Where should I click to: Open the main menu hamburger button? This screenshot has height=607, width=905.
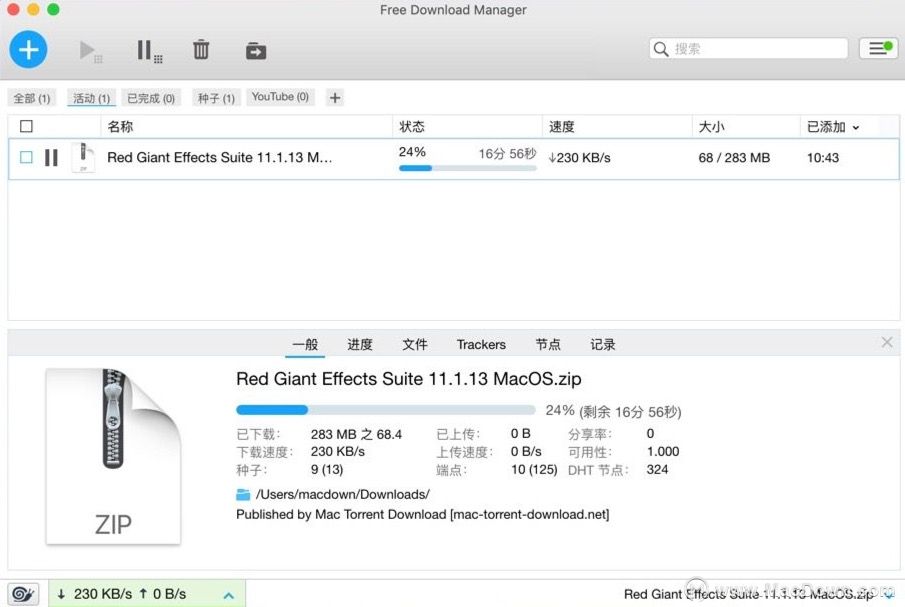click(878, 48)
